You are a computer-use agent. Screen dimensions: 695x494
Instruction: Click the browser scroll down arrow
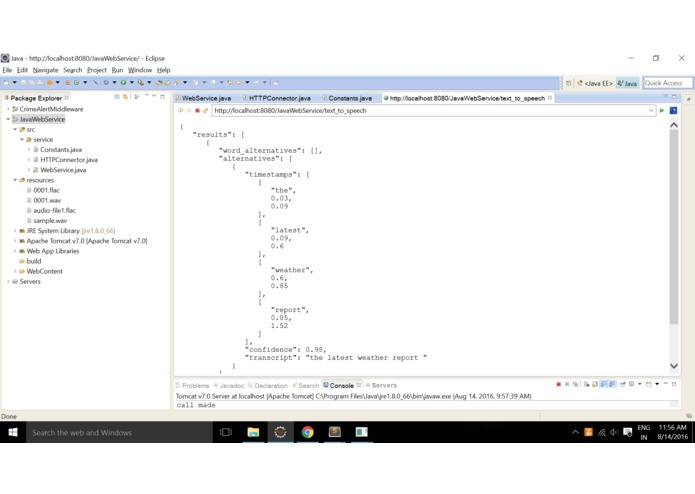click(674, 366)
